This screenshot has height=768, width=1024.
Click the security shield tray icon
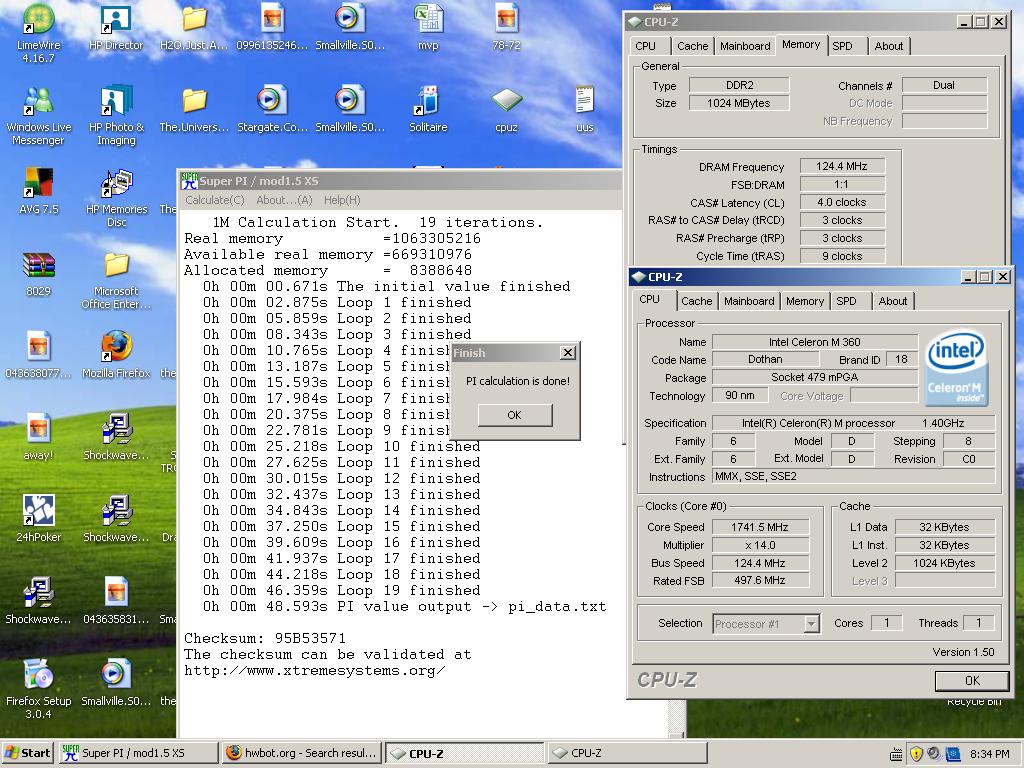916,754
